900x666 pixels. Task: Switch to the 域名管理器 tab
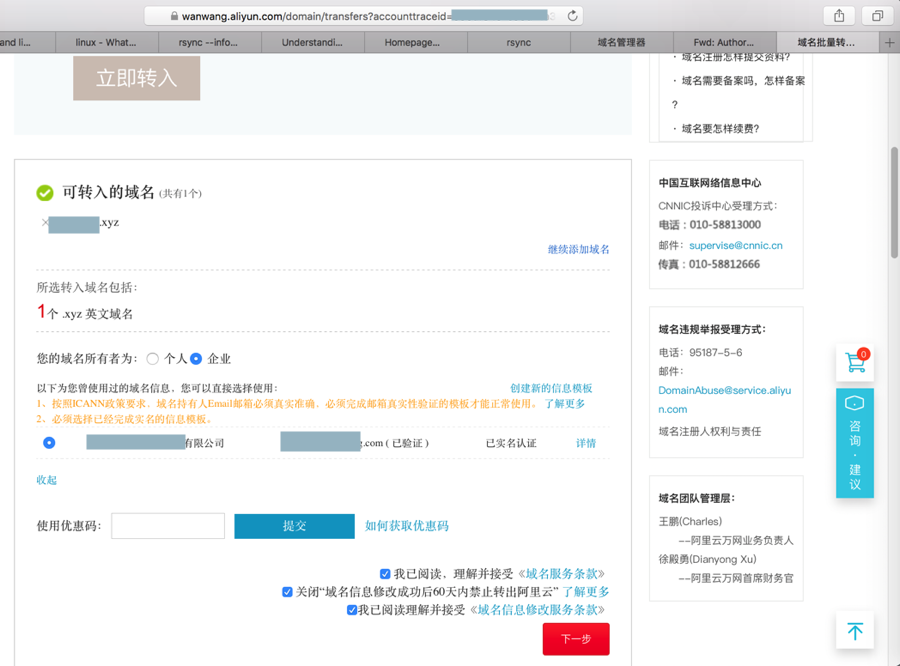point(622,42)
